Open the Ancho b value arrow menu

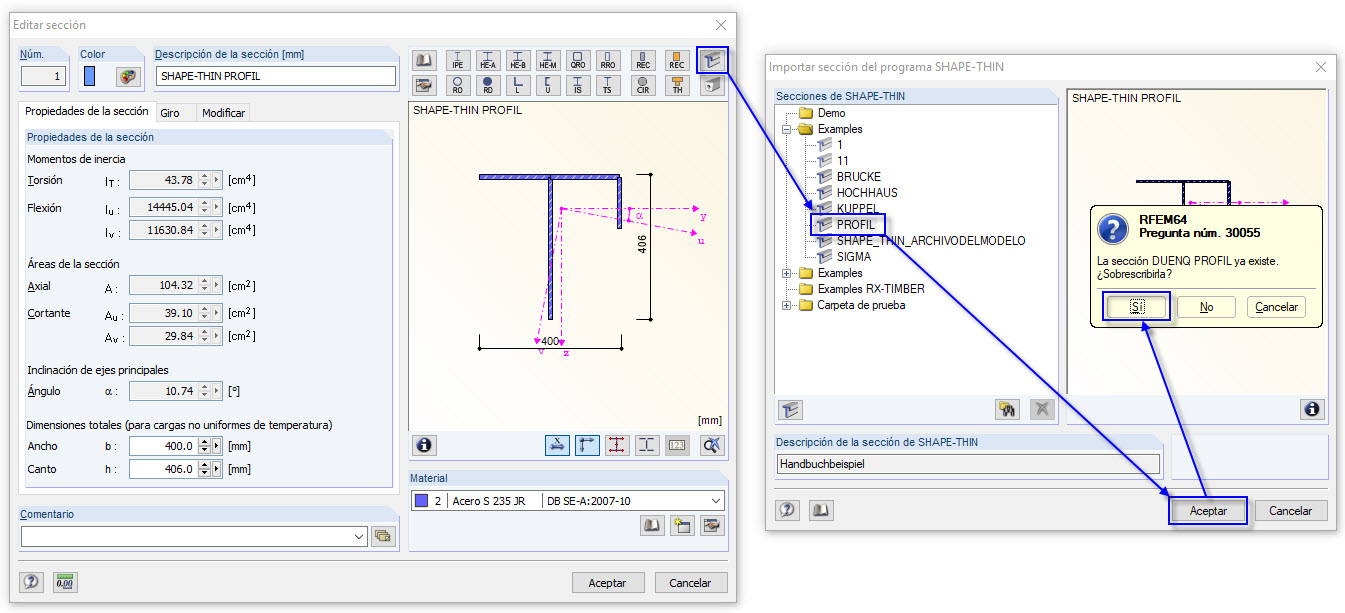[x=216, y=446]
